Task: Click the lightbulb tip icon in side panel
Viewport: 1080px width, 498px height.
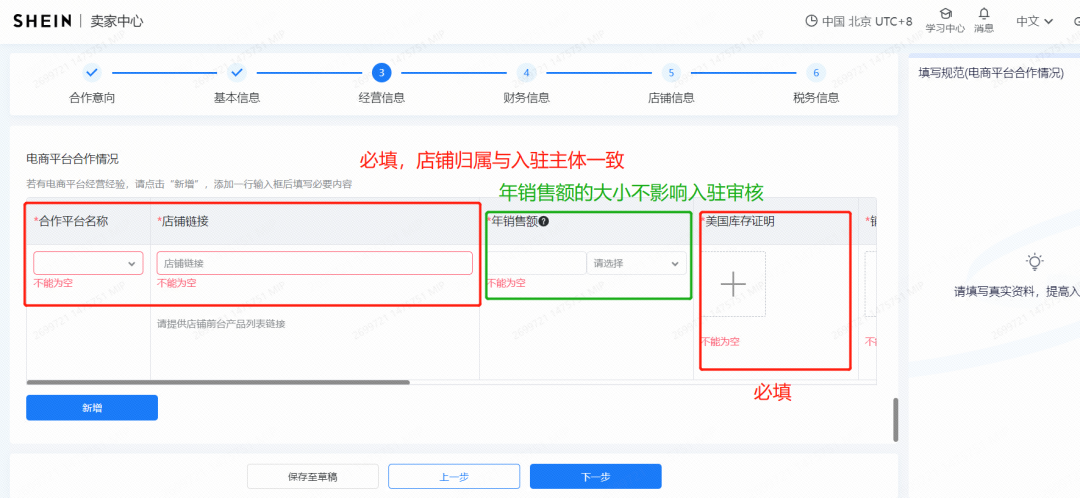Action: tap(1035, 262)
